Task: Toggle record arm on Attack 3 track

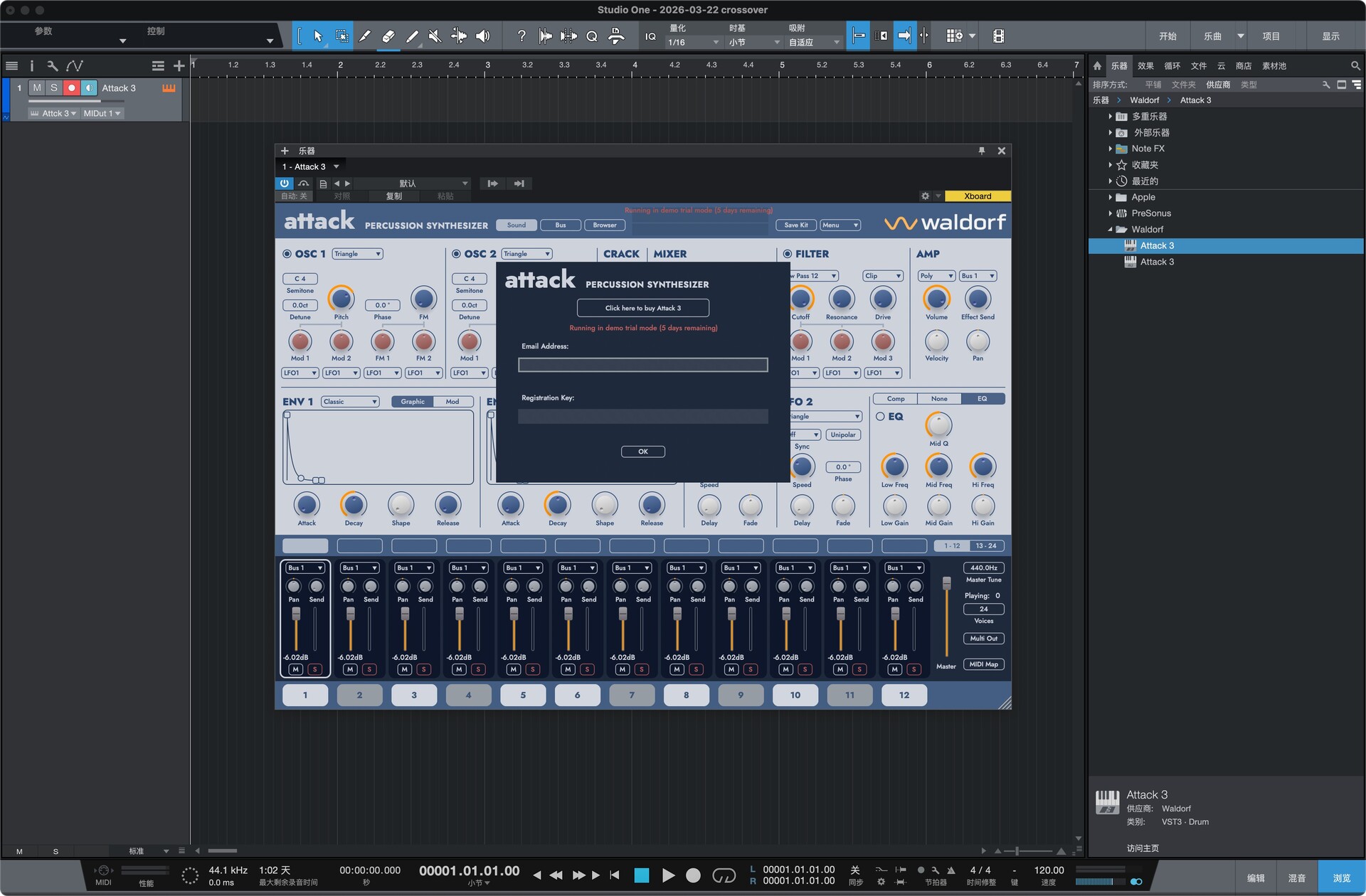Action: [71, 88]
